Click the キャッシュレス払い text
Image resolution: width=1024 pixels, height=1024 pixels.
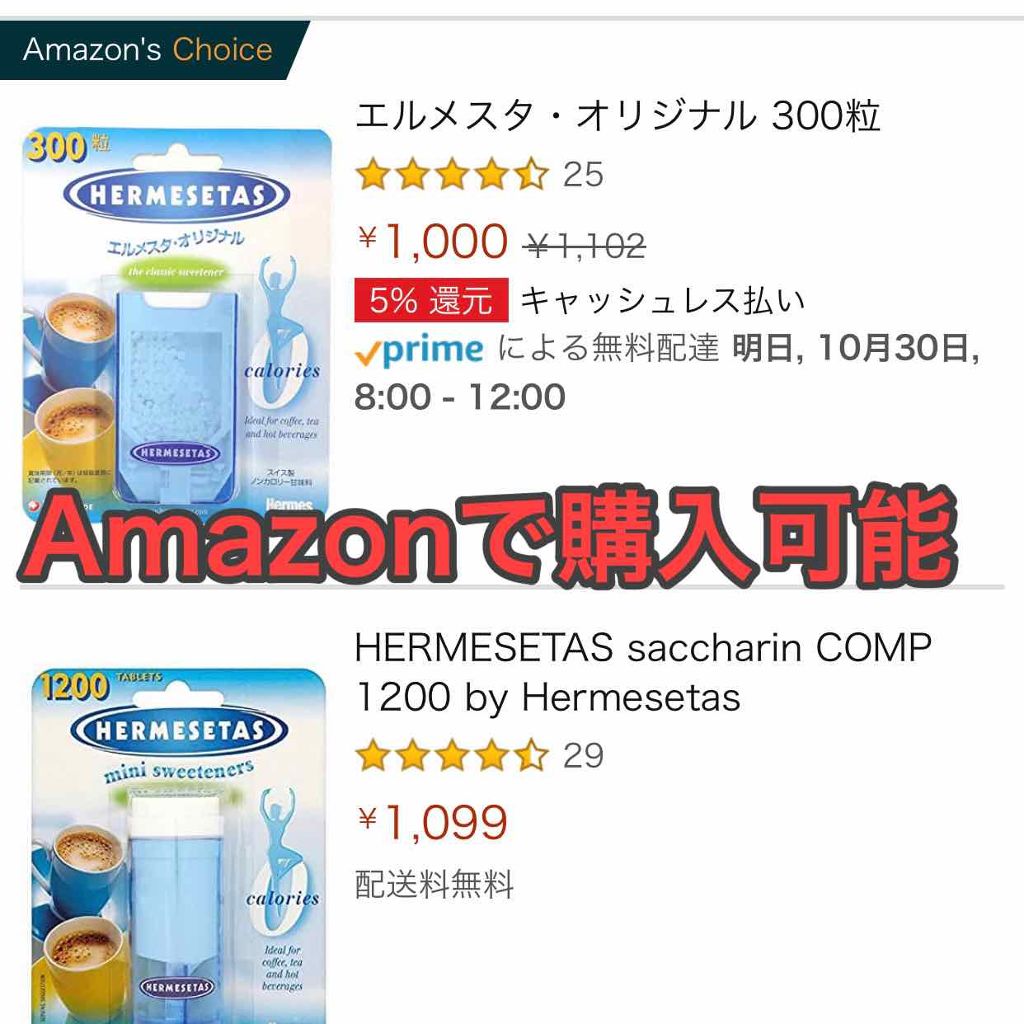(662, 300)
